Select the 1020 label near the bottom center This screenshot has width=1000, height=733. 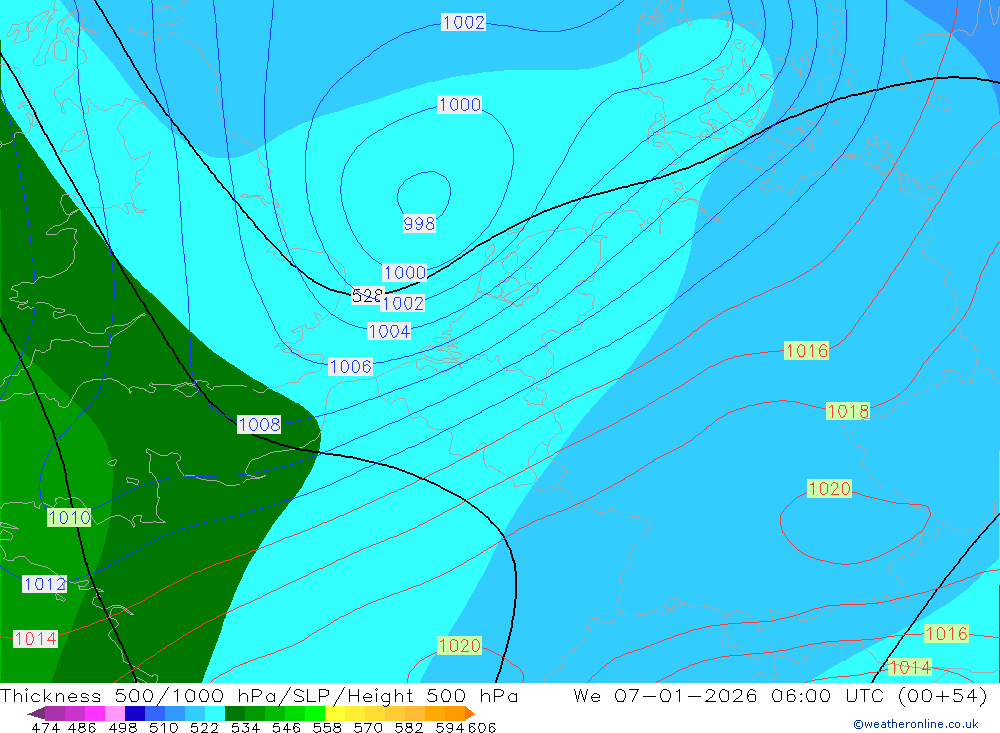pyautogui.click(x=459, y=646)
